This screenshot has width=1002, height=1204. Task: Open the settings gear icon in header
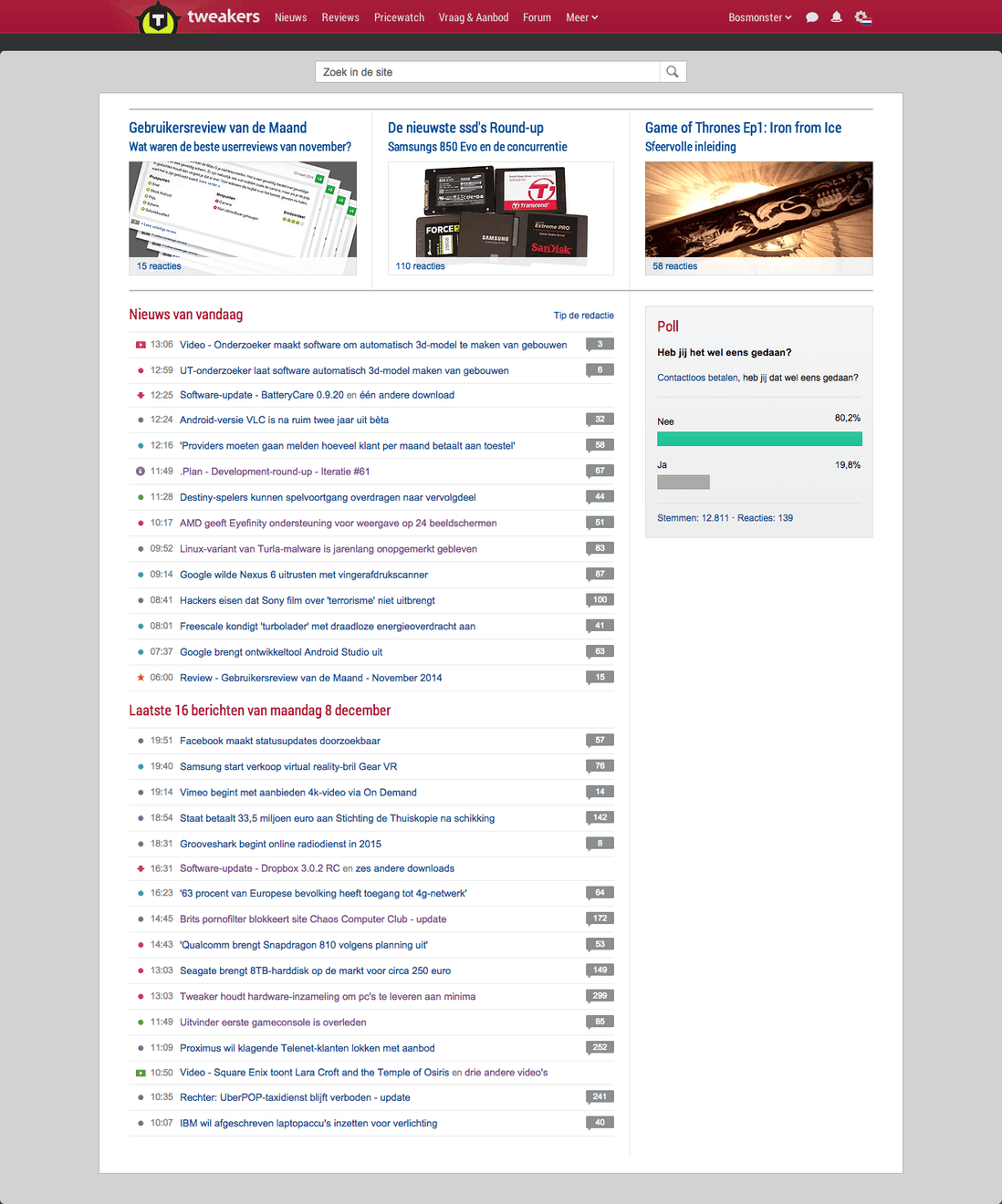pos(862,17)
